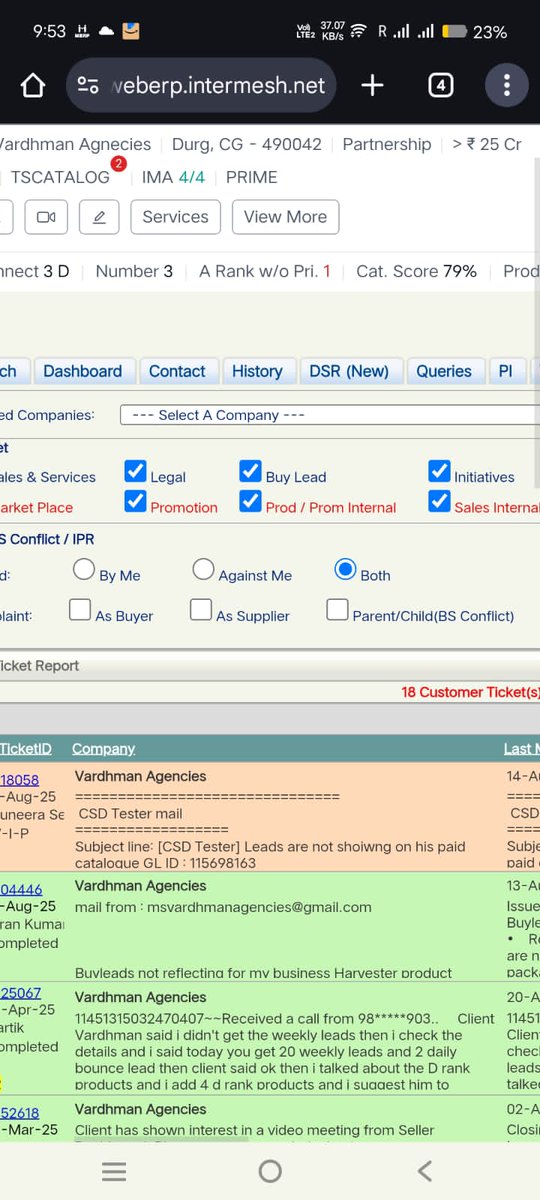
Task: Click the video camera icon button
Action: 46,217
